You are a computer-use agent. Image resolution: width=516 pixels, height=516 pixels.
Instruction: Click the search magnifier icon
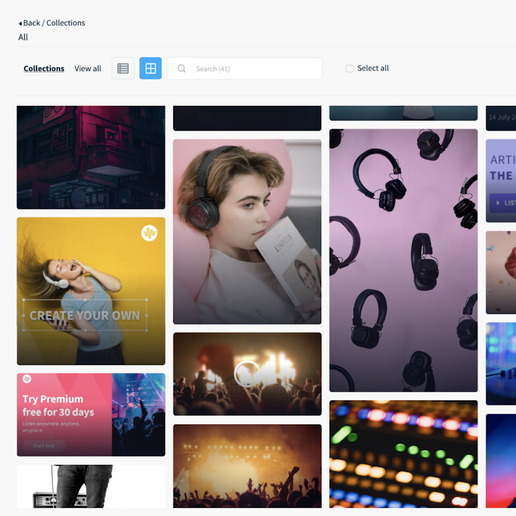(181, 69)
